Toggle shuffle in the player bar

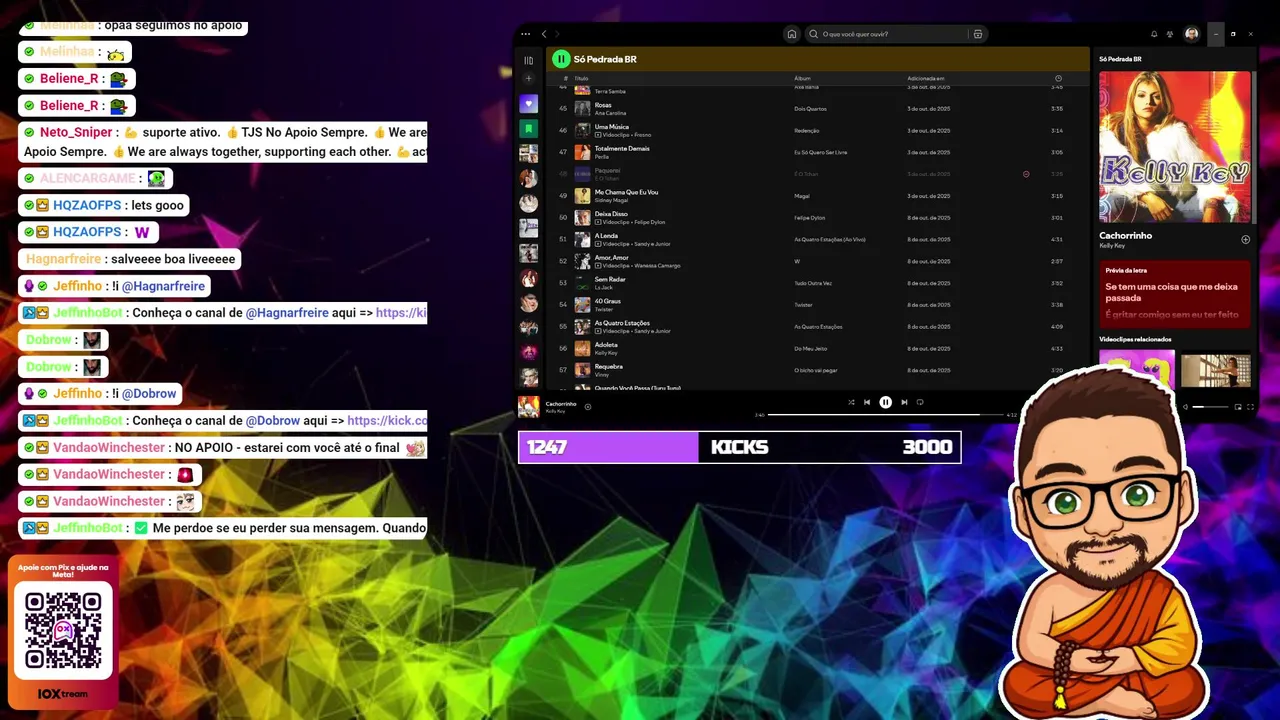coord(851,402)
